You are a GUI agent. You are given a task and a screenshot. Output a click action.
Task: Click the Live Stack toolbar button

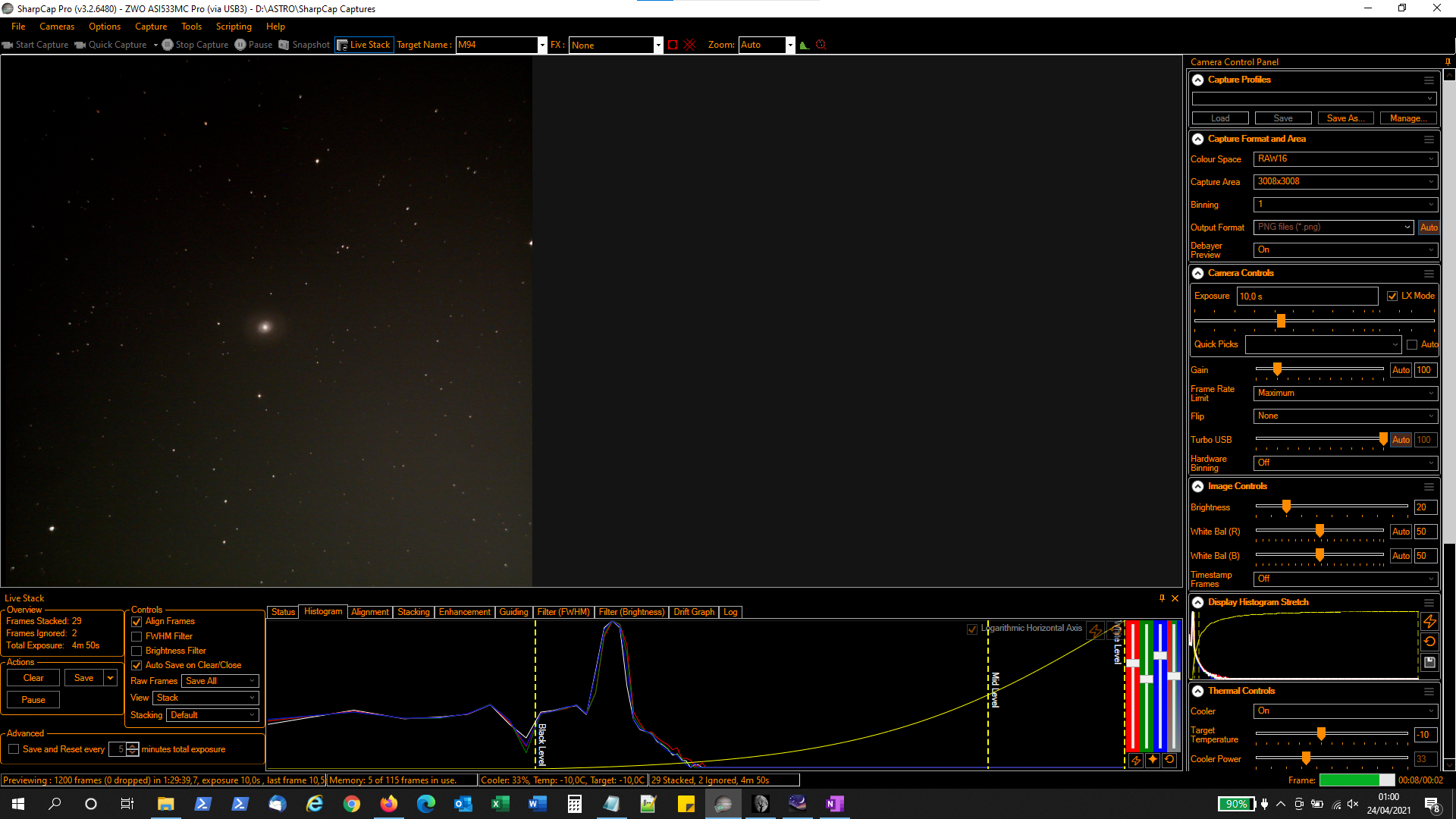point(364,45)
